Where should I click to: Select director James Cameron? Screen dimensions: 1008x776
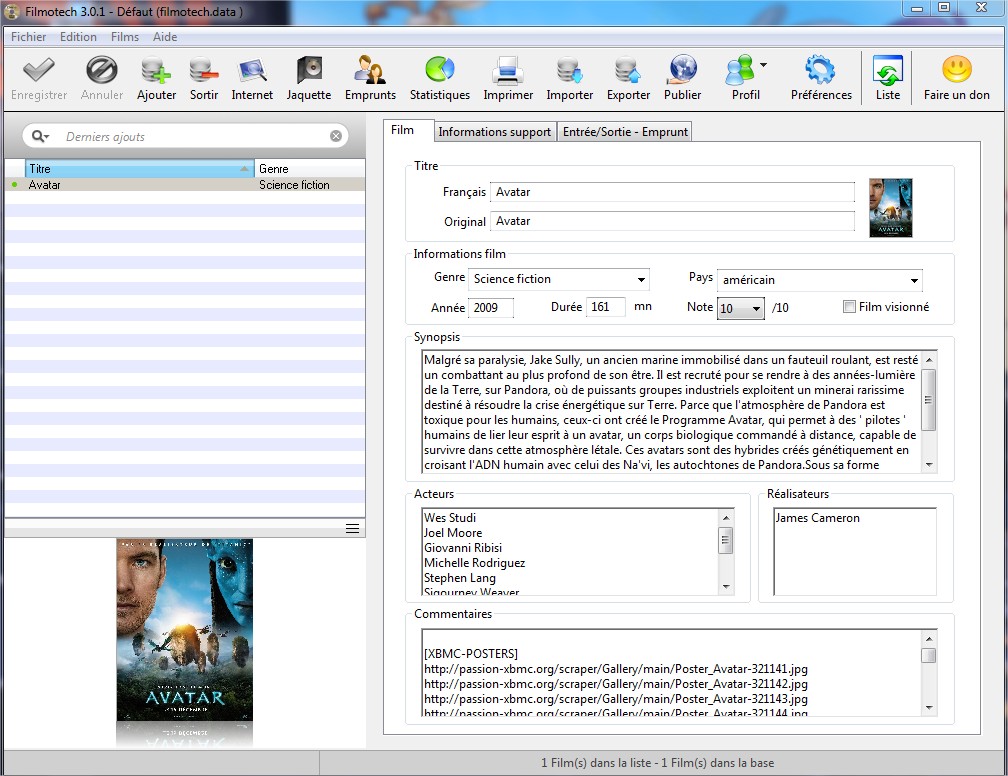click(817, 518)
